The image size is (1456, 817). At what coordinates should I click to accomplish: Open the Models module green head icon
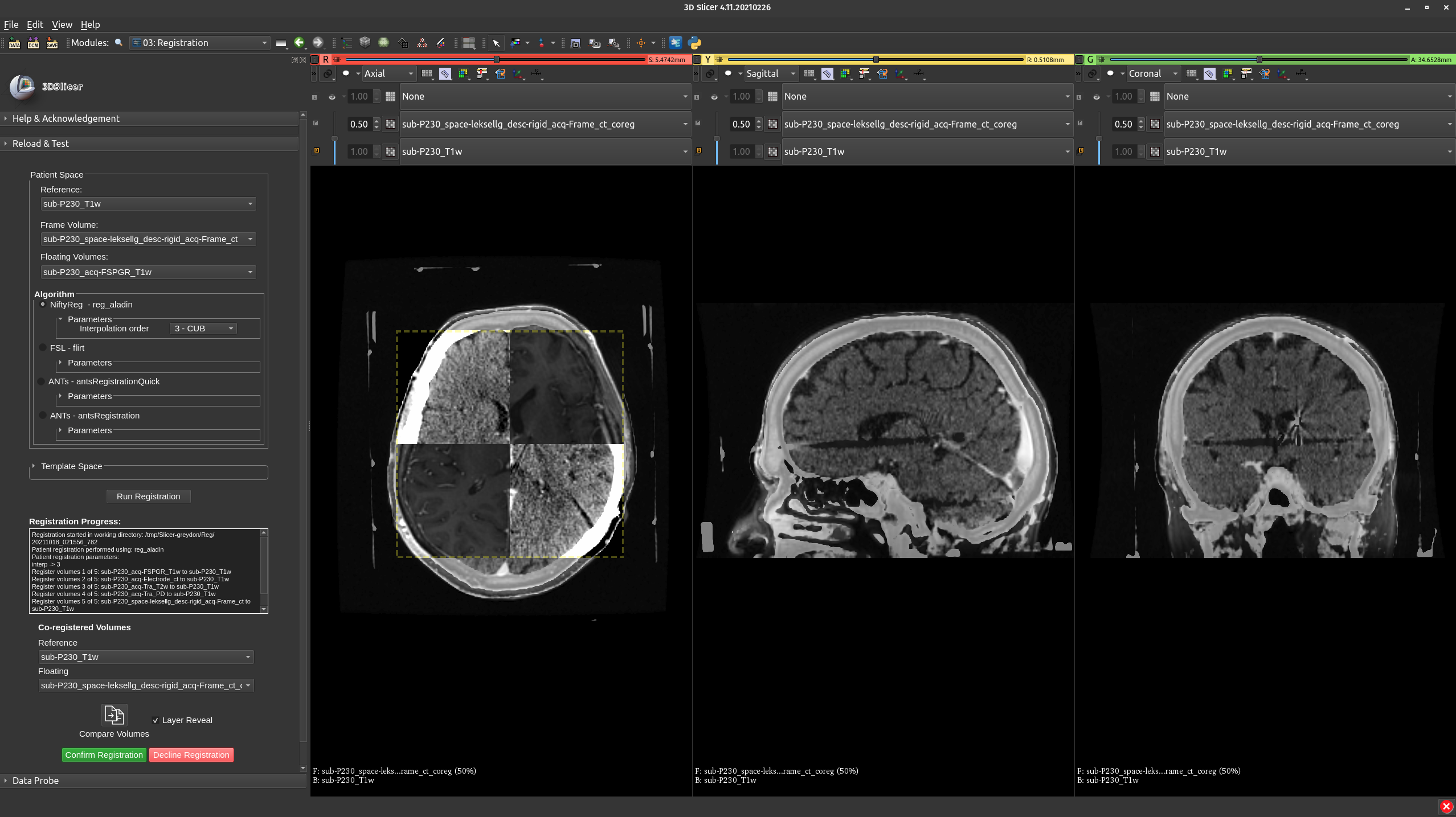point(384,43)
